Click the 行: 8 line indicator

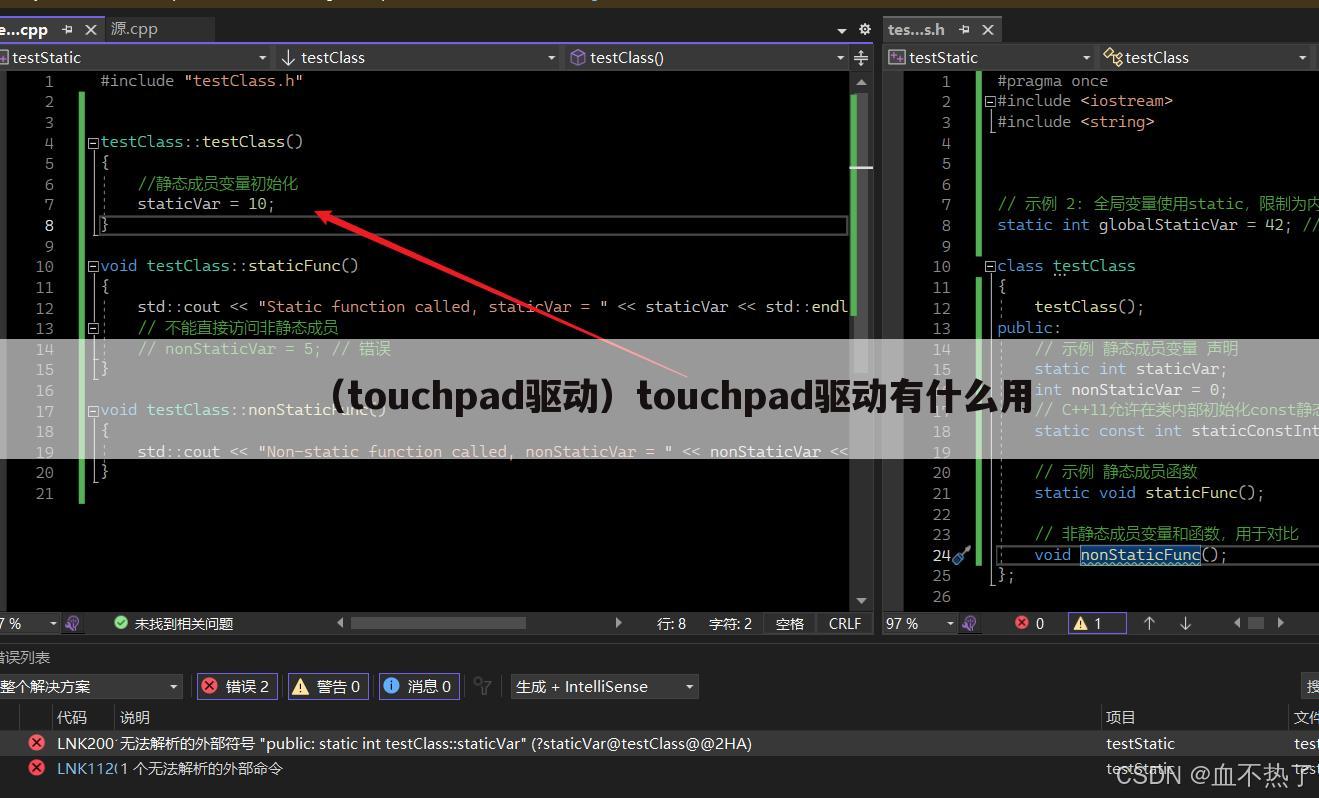[x=671, y=624]
